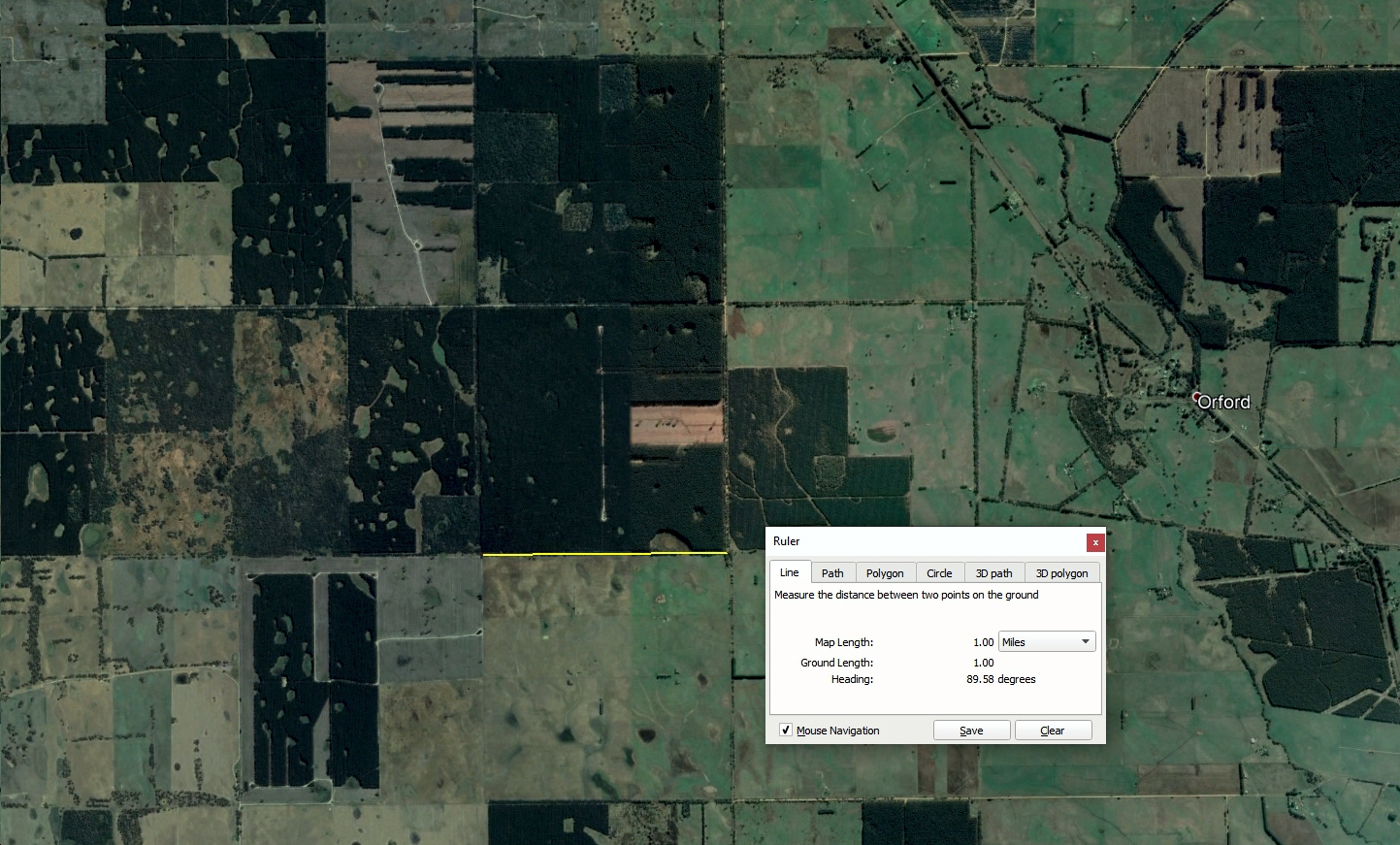
Task: Expand the Miles units dropdown
Action: pyautogui.click(x=1047, y=642)
